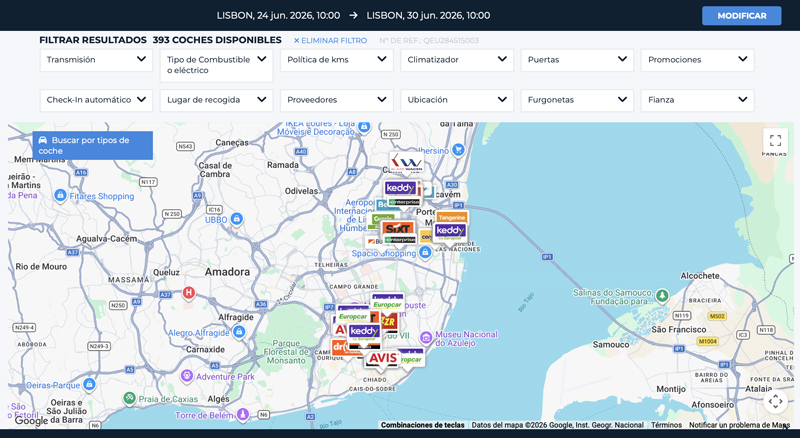Open the IKEA Loures pin icon
The width and height of the screenshot is (800, 438).
[x=364, y=126]
